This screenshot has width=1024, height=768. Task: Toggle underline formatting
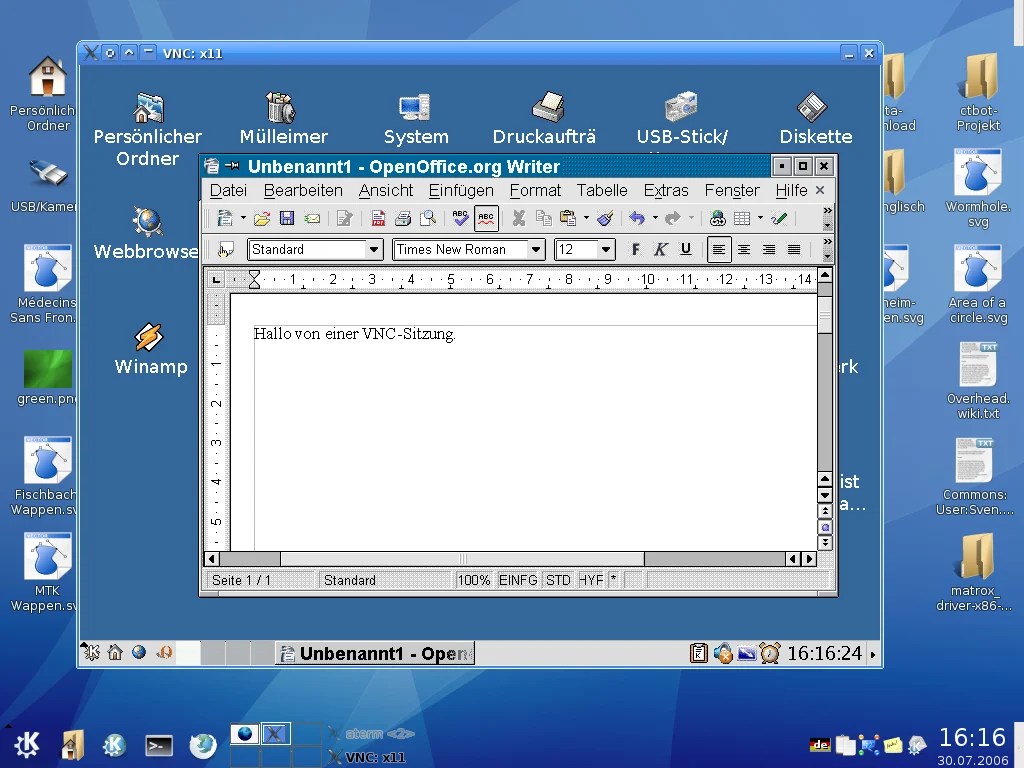click(684, 247)
